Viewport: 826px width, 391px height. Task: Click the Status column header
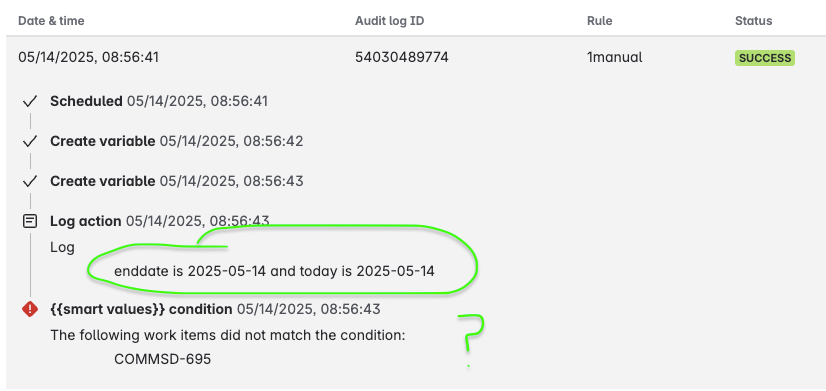(753, 21)
